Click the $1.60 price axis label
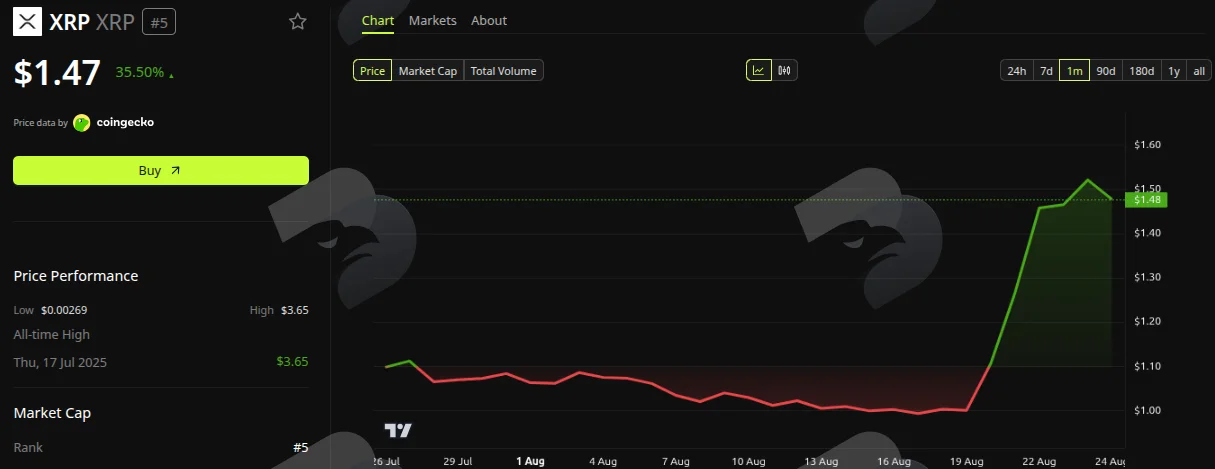1215x469 pixels. point(1147,145)
